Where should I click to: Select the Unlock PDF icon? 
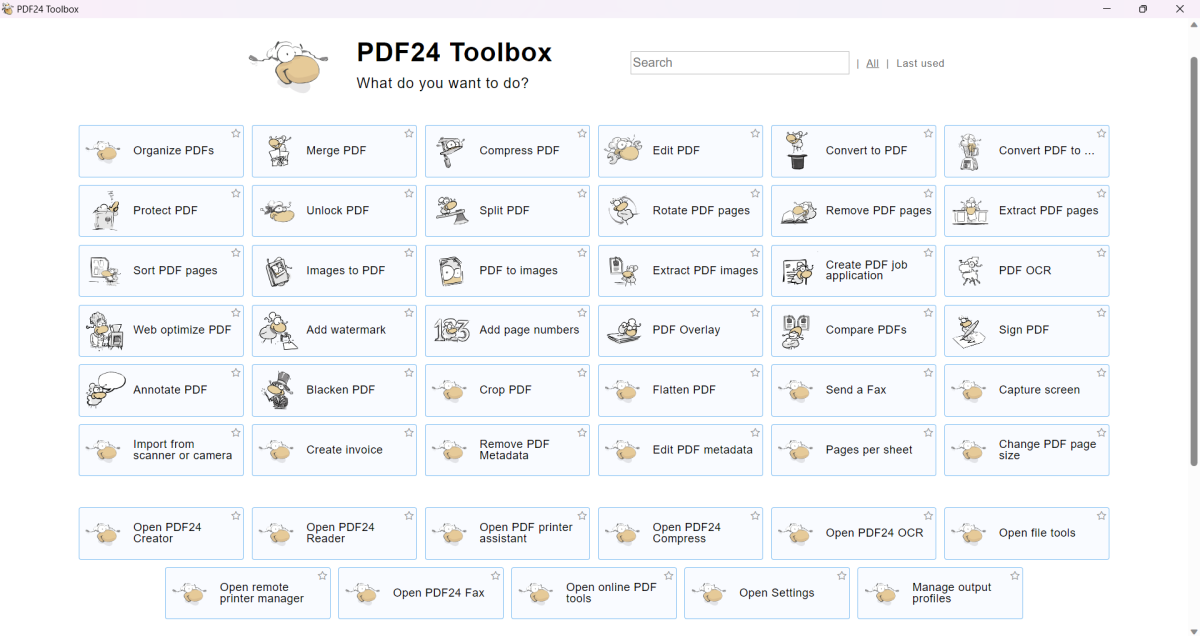pyautogui.click(x=277, y=211)
